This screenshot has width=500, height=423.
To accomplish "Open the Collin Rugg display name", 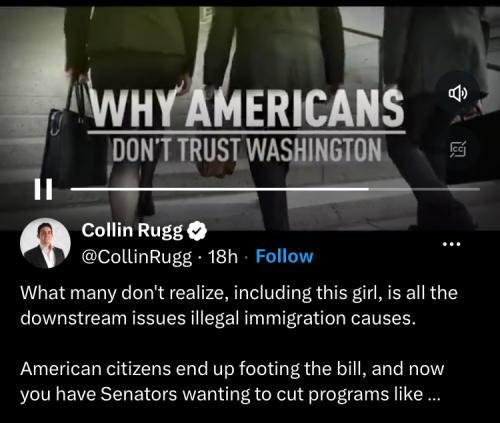I will pos(132,230).
